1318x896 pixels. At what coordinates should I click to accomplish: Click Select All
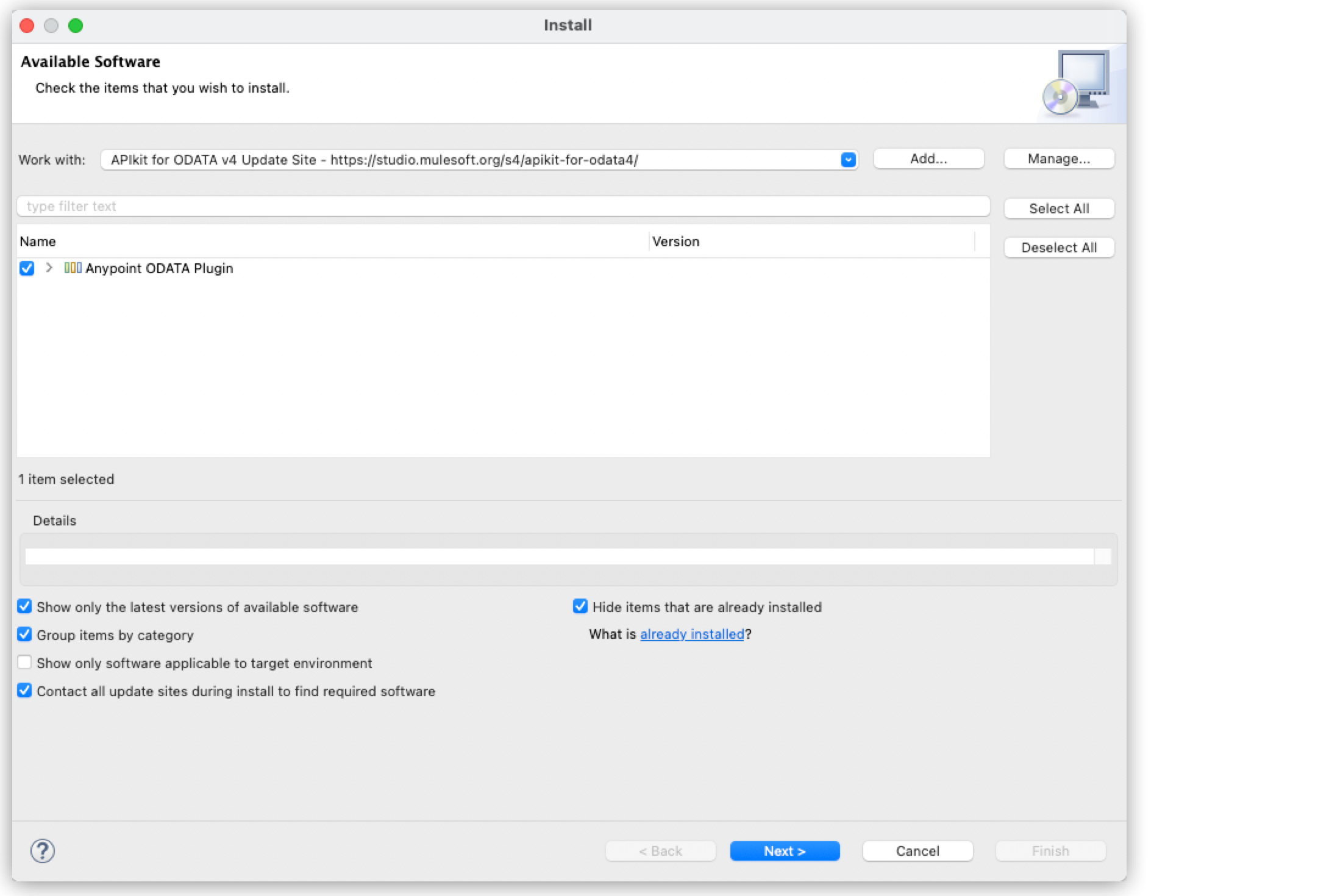1059,208
